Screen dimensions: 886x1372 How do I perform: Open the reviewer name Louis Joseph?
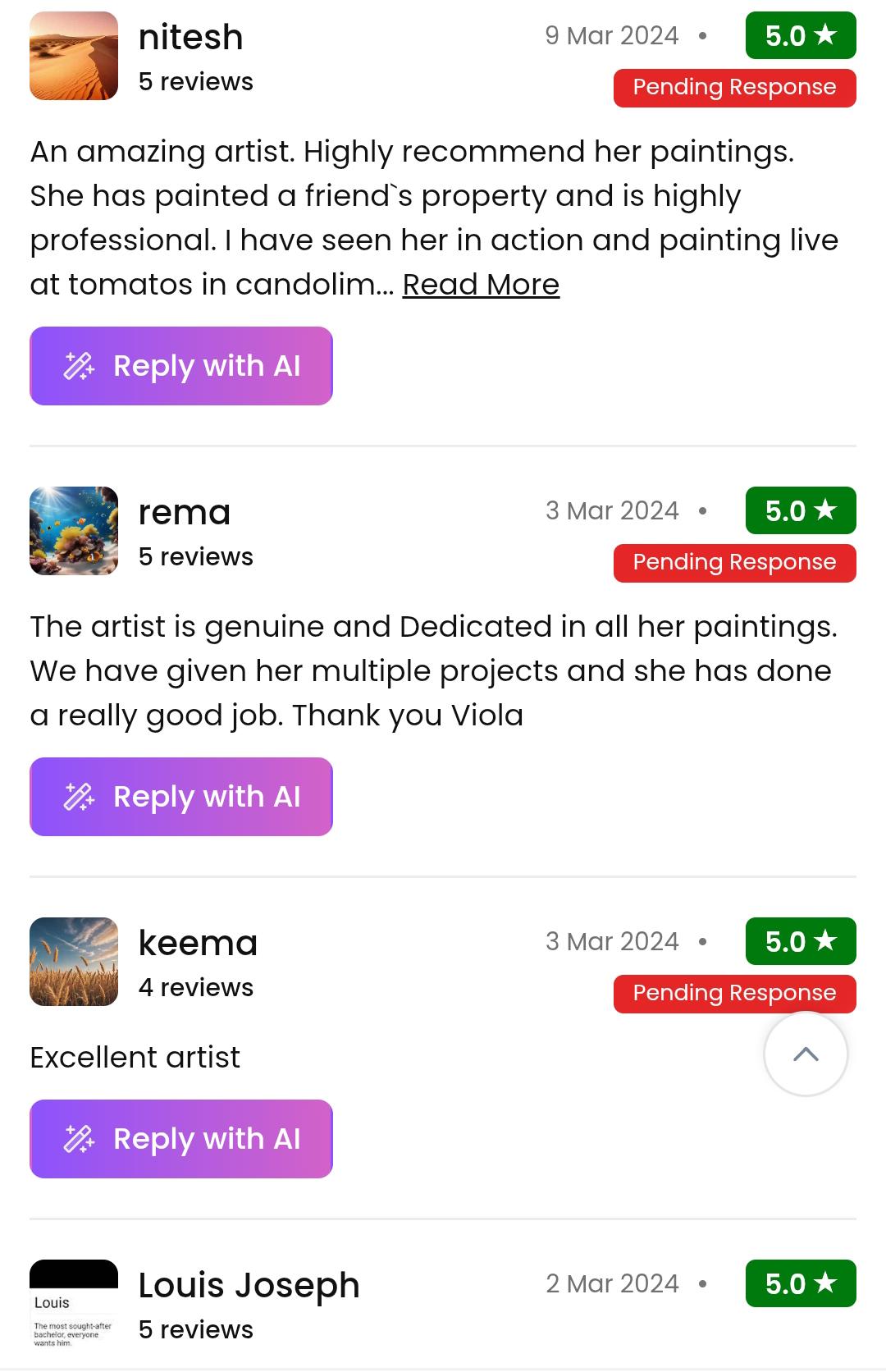point(249,1285)
